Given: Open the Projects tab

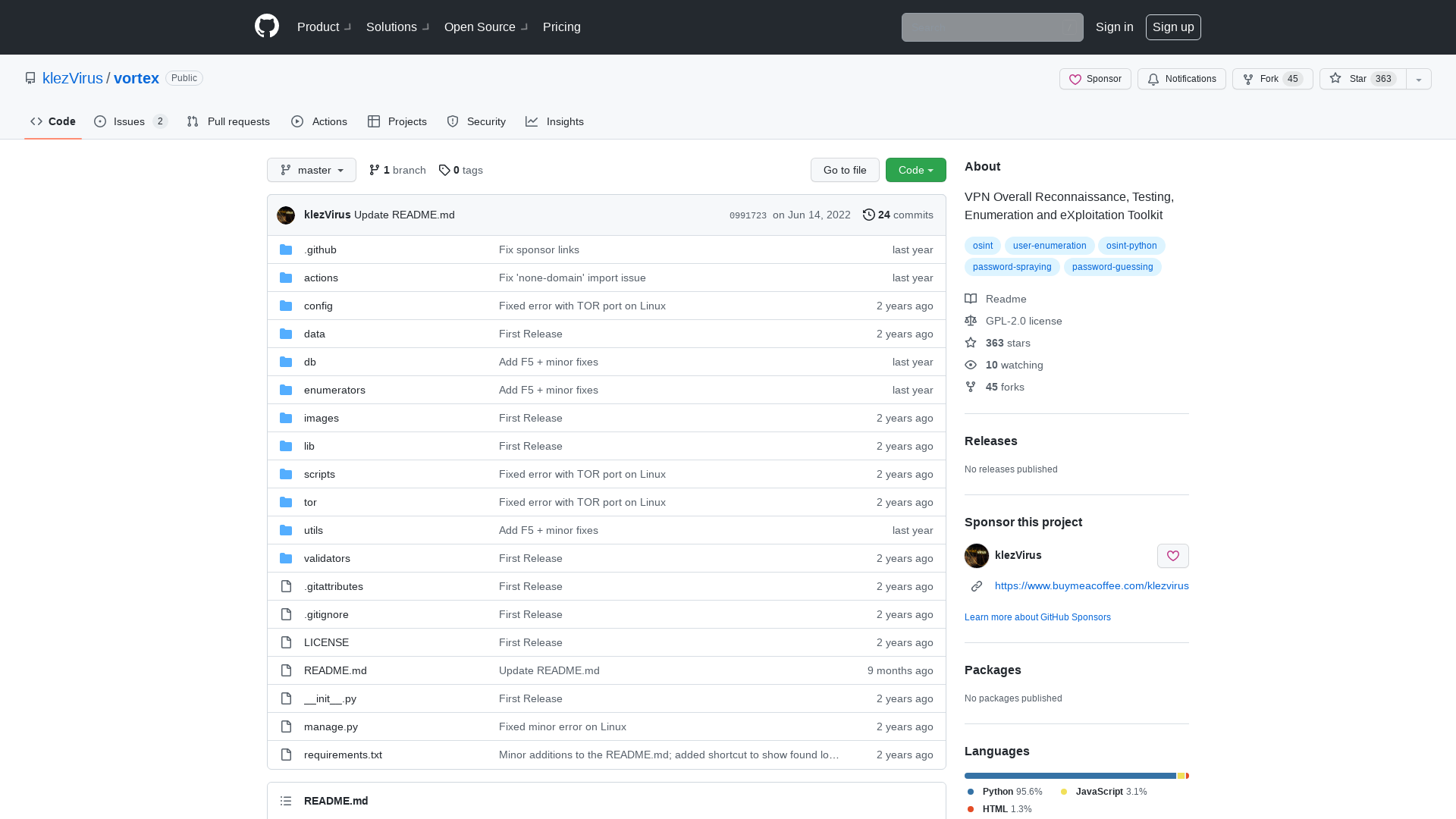Looking at the screenshot, I should [397, 121].
